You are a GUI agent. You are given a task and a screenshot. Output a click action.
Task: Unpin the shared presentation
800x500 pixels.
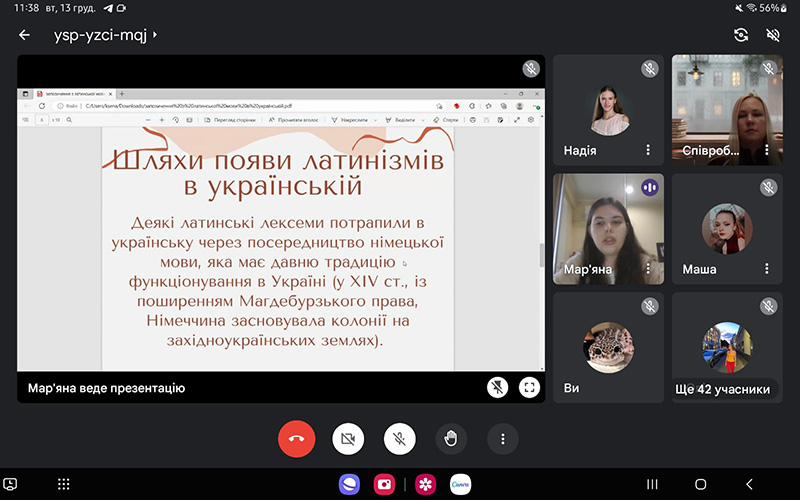tap(496, 387)
